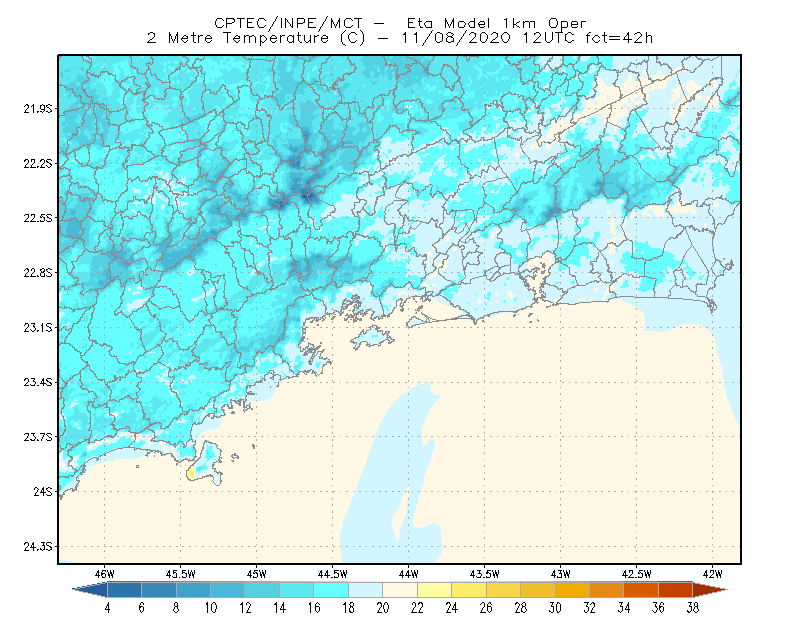Image resolution: width=800 pixels, height=618 pixels.
Task: Click the colorbar value label 18
Action: (348, 608)
